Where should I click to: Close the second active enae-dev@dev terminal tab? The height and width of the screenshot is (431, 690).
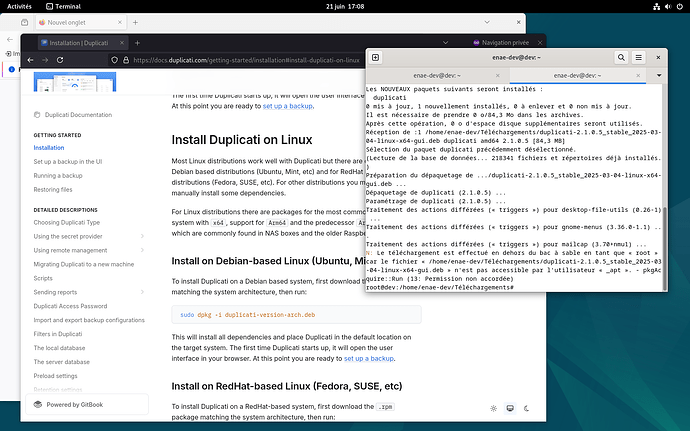coord(638,76)
